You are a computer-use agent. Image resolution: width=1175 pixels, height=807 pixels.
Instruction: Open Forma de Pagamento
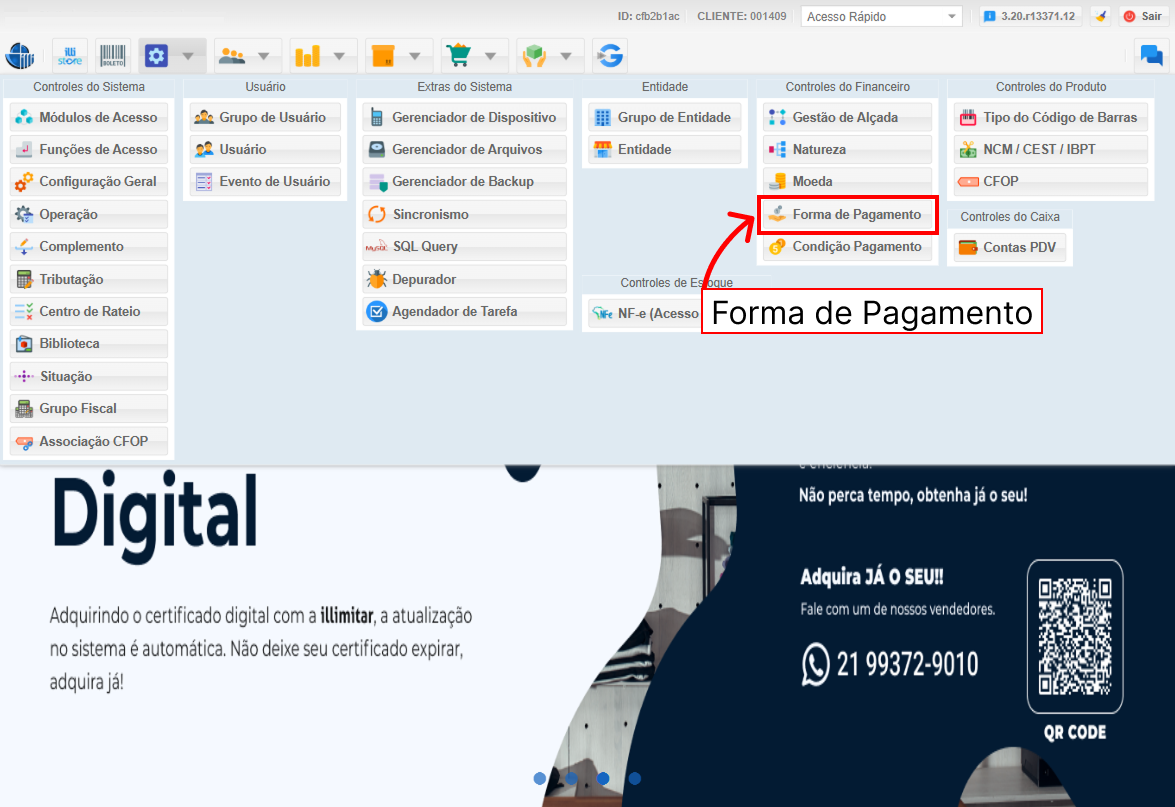848,214
